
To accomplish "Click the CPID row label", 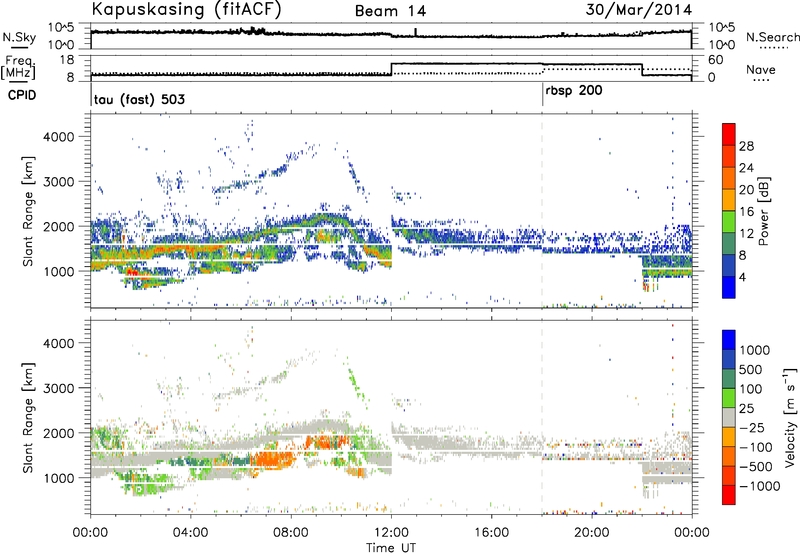I will tap(22, 95).
